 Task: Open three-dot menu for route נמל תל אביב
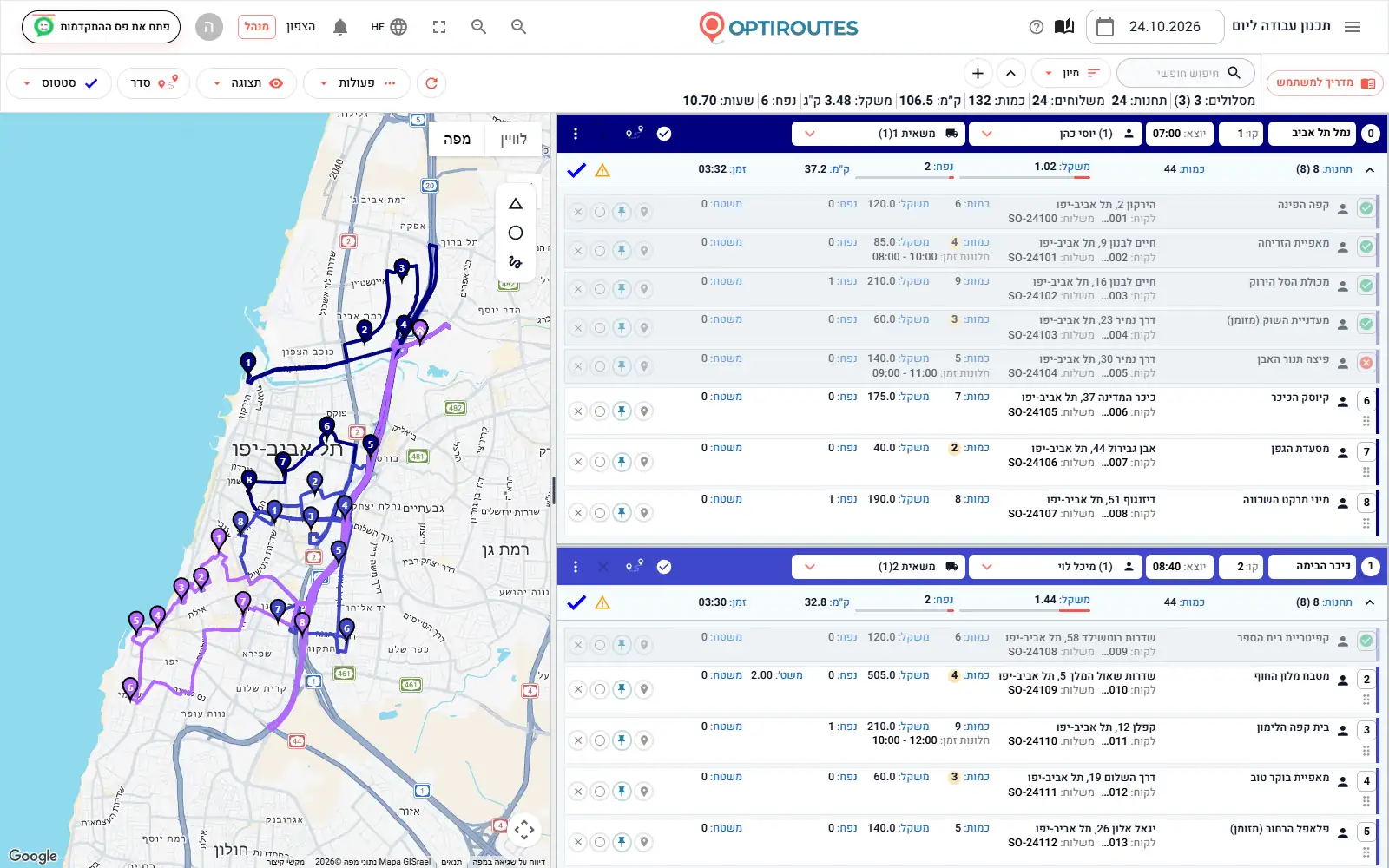(x=576, y=134)
